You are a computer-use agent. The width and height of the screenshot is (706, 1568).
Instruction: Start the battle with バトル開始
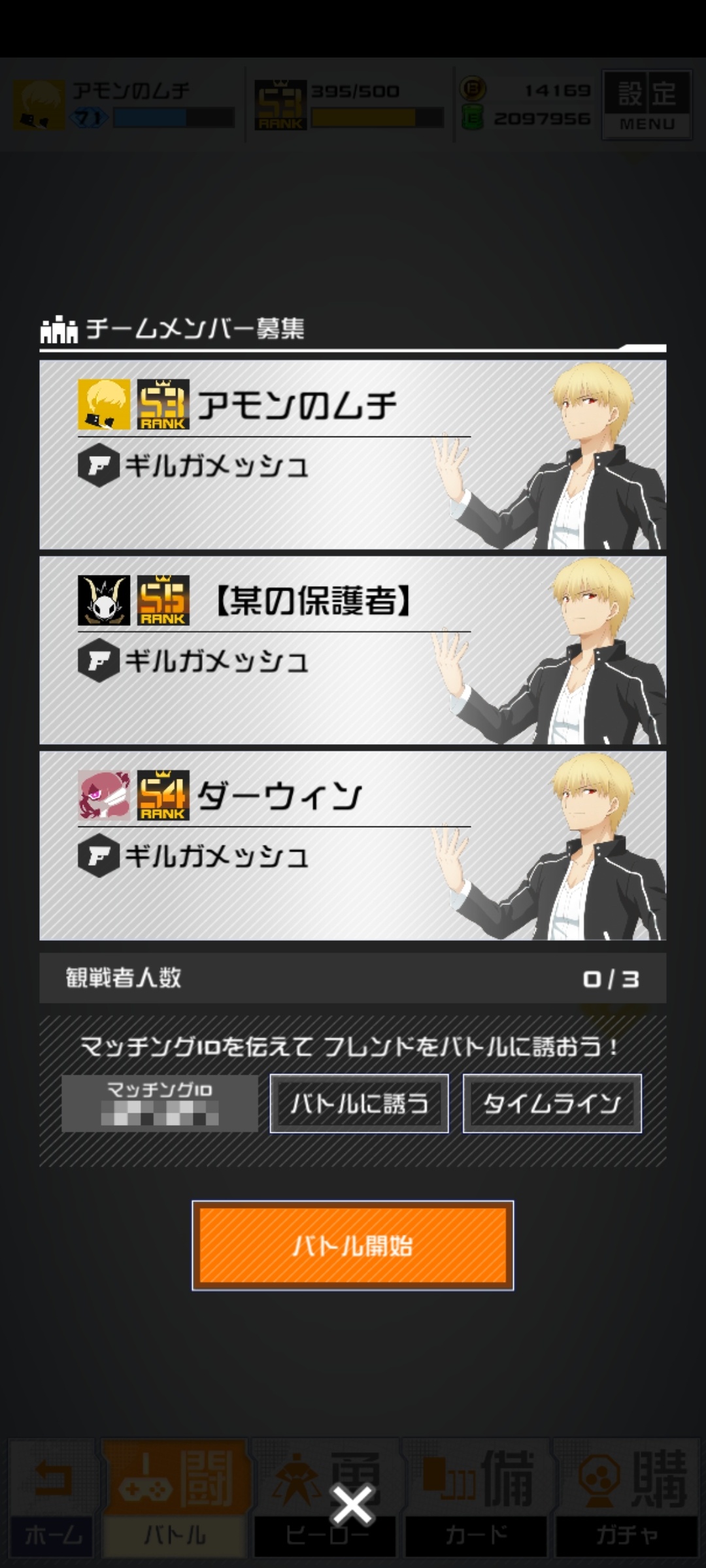[353, 1245]
